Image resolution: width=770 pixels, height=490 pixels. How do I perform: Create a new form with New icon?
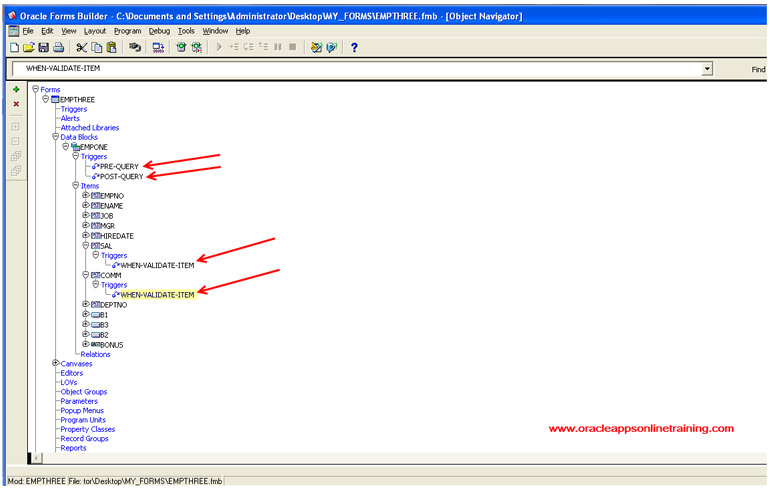click(14, 48)
